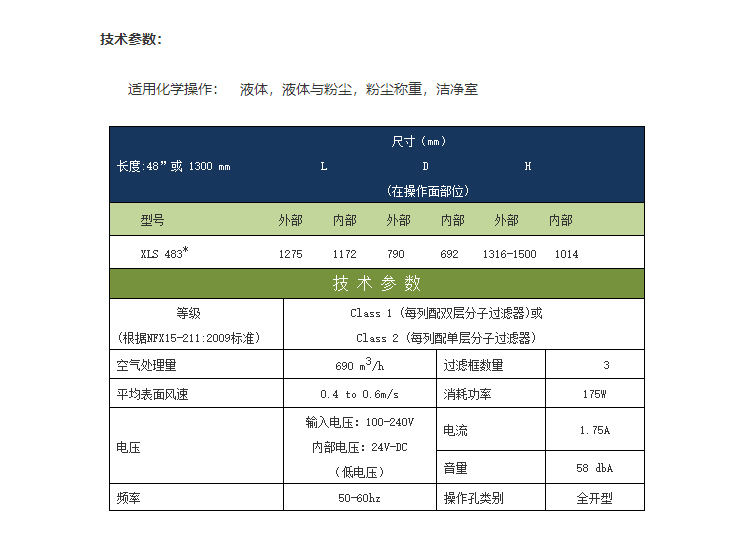
Task: Click the 电压 row label
Action: (x=128, y=448)
